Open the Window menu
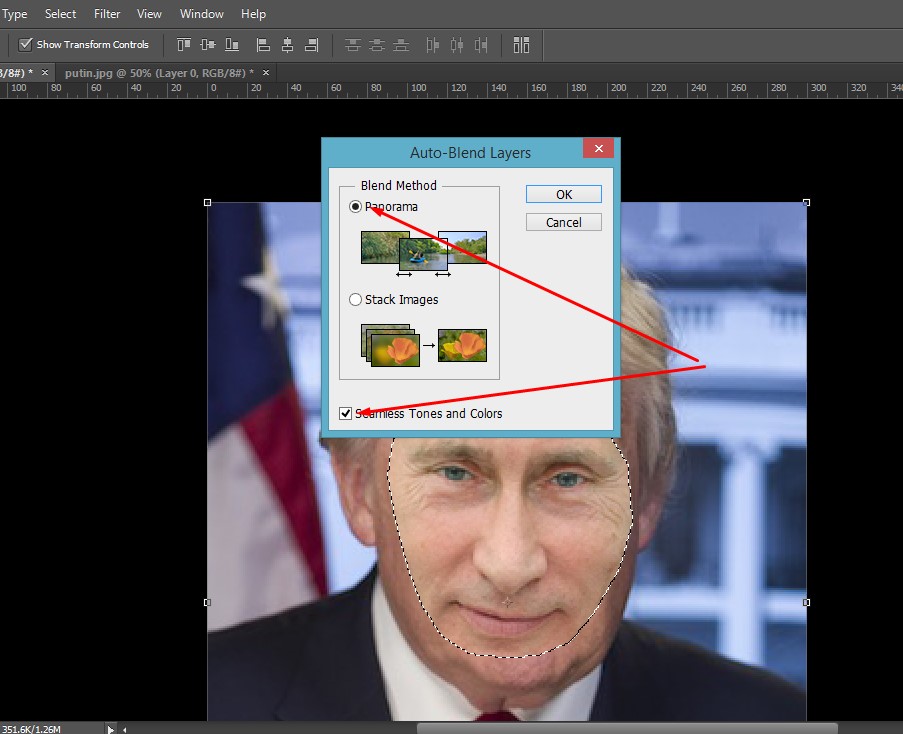The height and width of the screenshot is (734, 903). [202, 14]
